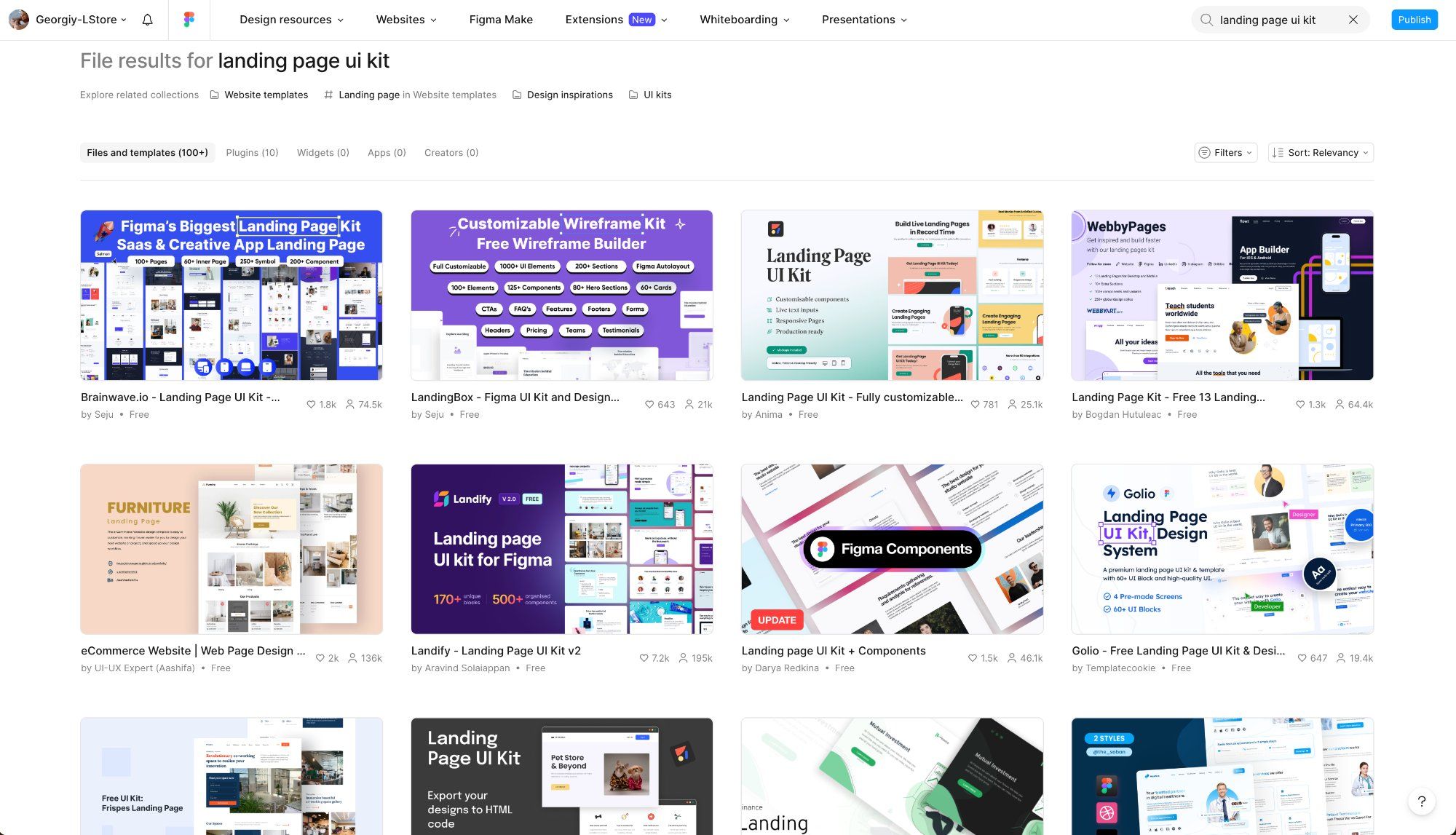Clear search with the X icon
The image size is (1456, 835).
(1353, 20)
